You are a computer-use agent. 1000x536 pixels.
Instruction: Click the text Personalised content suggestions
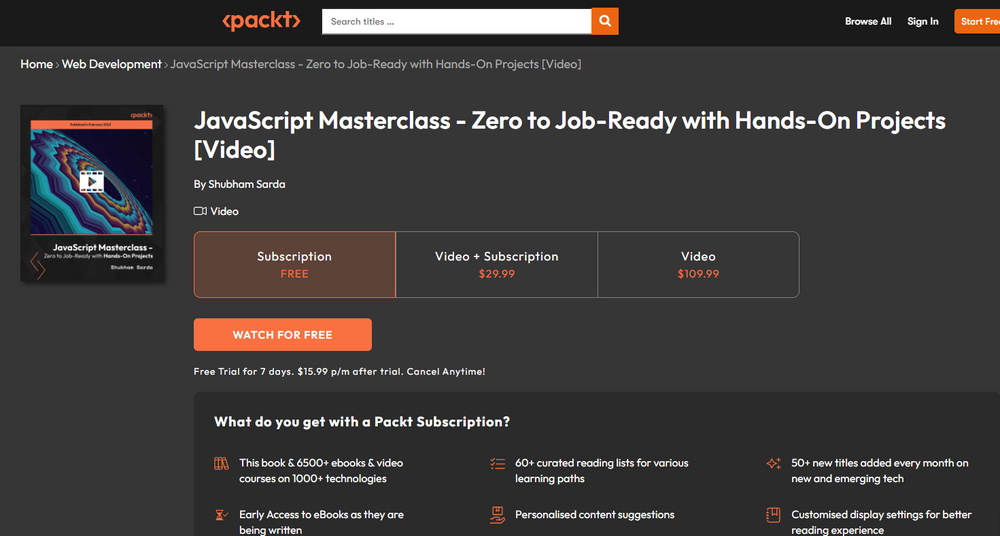tap(594, 514)
